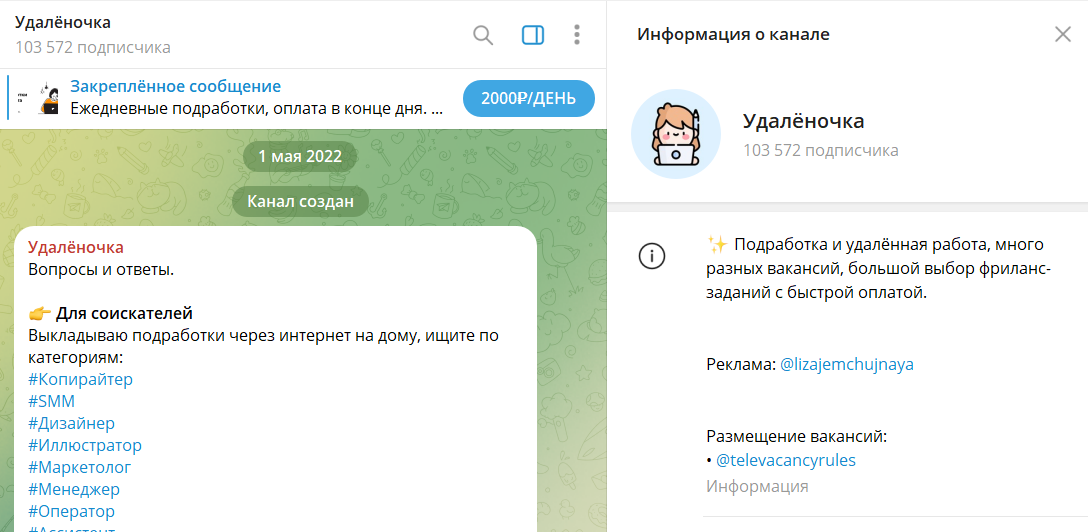The height and width of the screenshot is (532, 1088).
Task: Filter by the #Дизайнер hashtag
Action: pos(71,424)
